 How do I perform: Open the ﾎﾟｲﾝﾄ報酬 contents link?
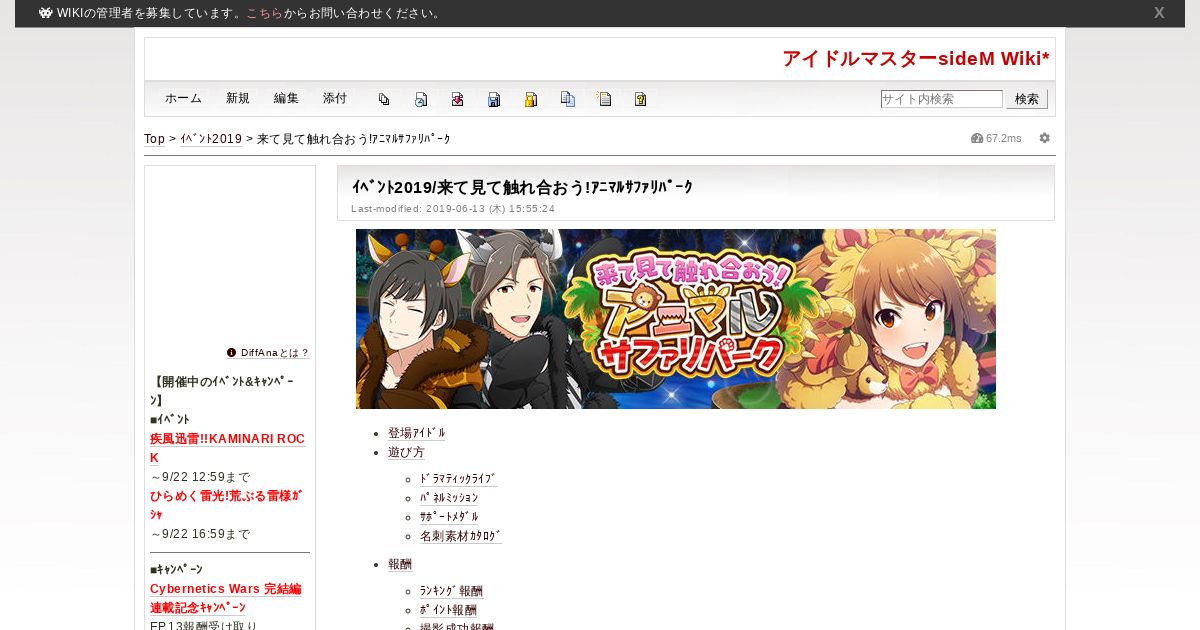click(x=448, y=610)
